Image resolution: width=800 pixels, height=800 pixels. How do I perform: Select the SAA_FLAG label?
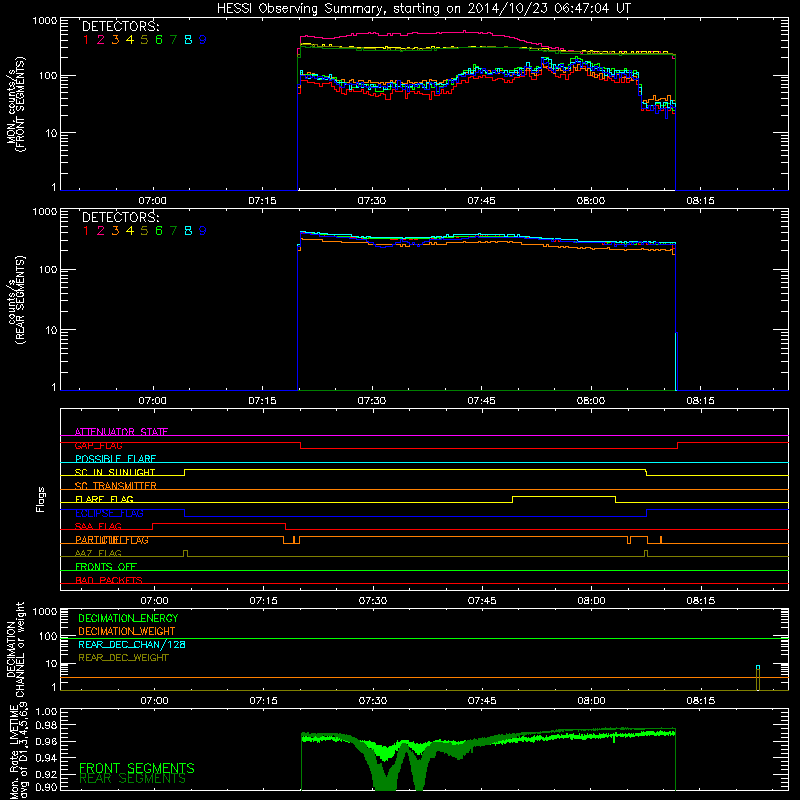[98, 526]
